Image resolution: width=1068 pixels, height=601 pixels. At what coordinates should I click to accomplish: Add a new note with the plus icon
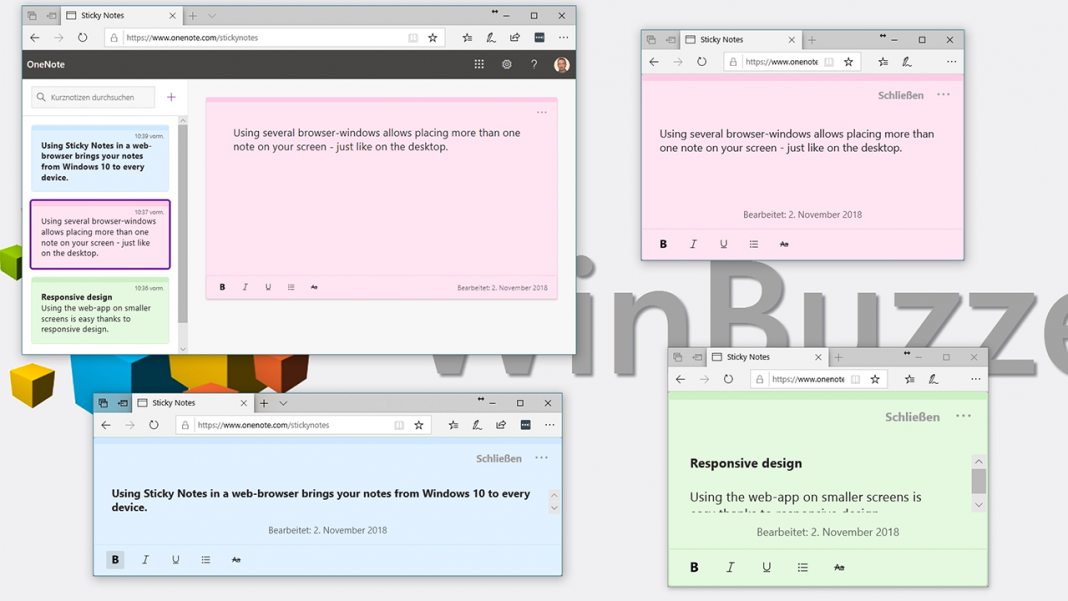click(172, 97)
